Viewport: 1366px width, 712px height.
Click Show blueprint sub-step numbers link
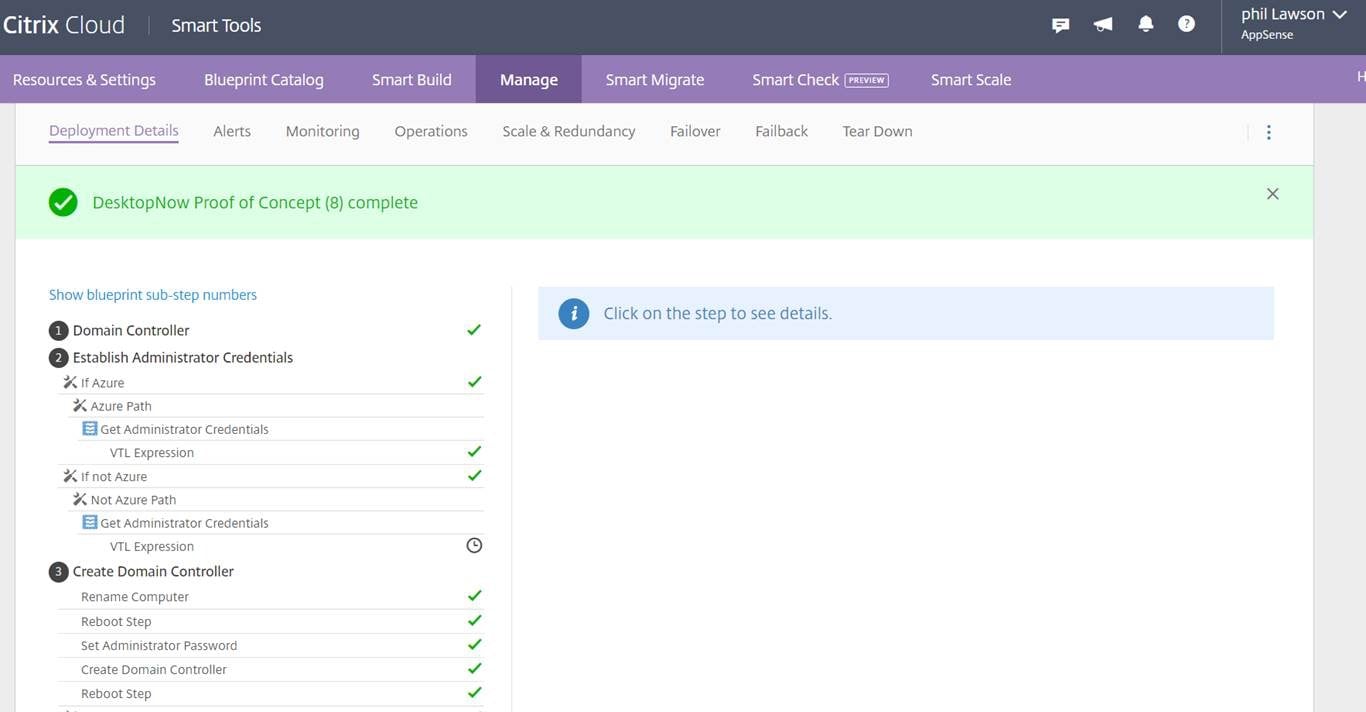[x=153, y=295]
